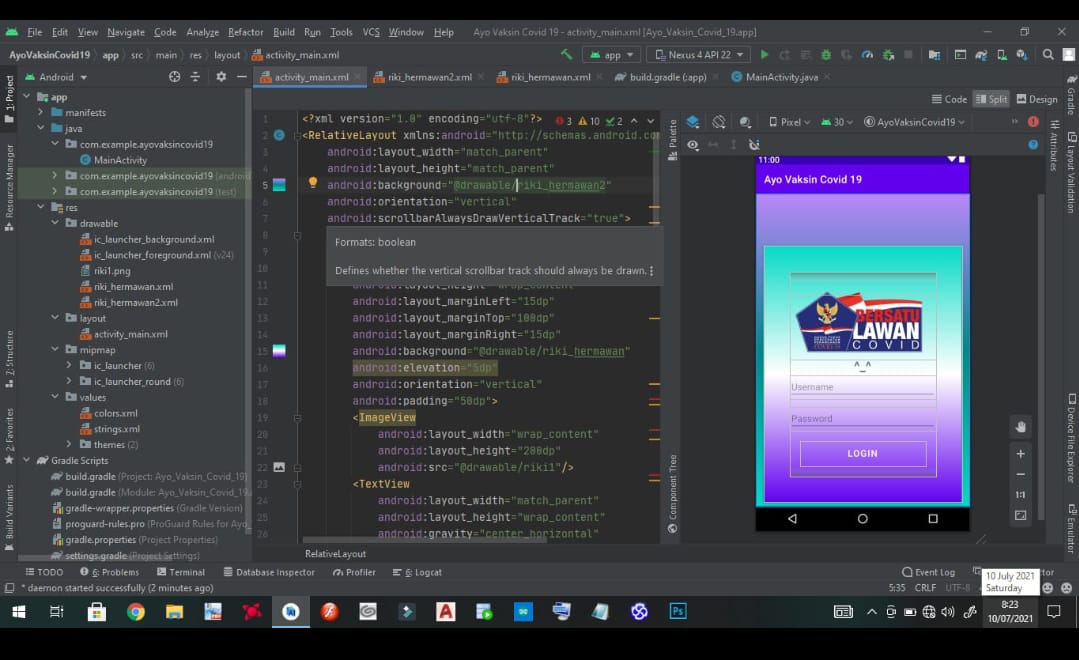Run the app with the green play button
The height and width of the screenshot is (660, 1079).
tap(765, 55)
